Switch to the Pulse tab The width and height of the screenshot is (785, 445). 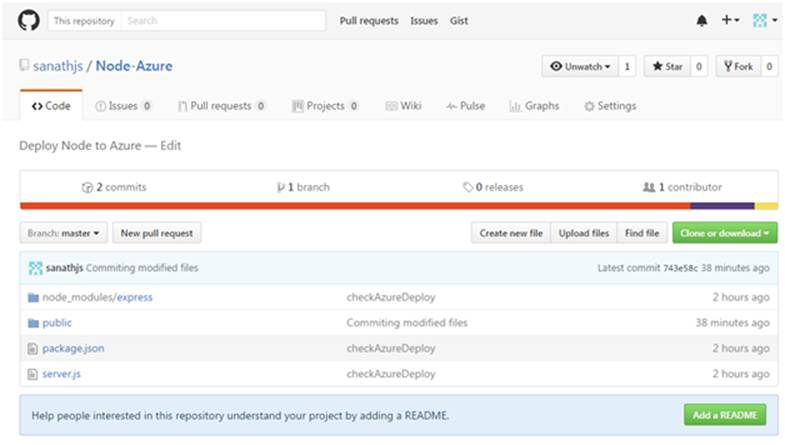pos(466,106)
